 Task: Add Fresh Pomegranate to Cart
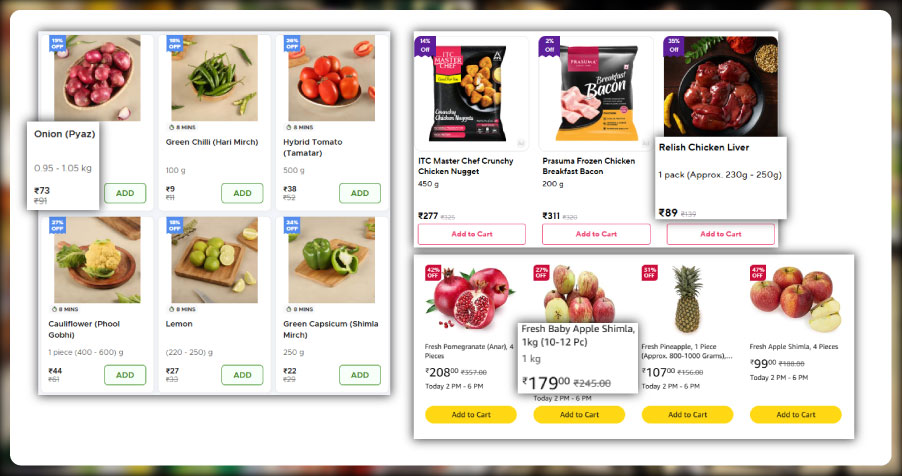pyautogui.click(x=471, y=414)
